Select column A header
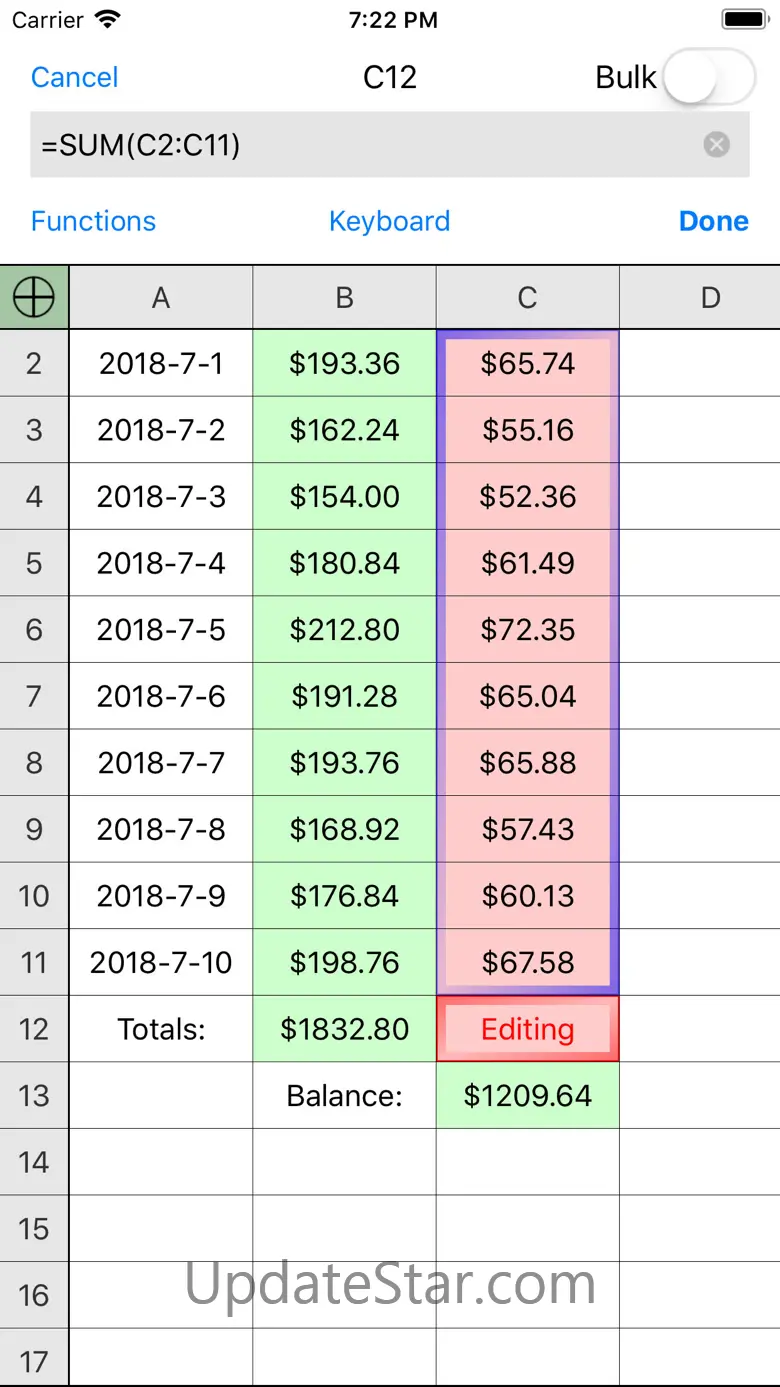The height and width of the screenshot is (1387, 780). tap(161, 297)
